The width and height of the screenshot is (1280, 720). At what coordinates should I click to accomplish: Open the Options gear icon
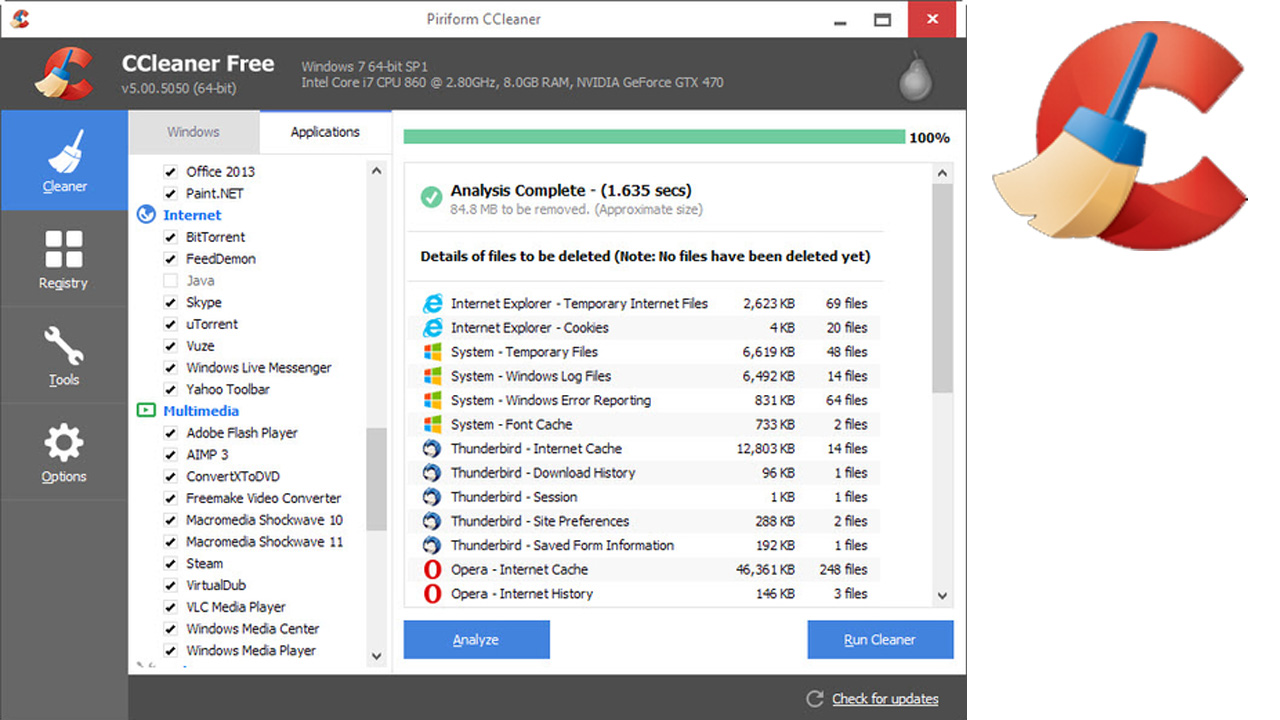(64, 443)
